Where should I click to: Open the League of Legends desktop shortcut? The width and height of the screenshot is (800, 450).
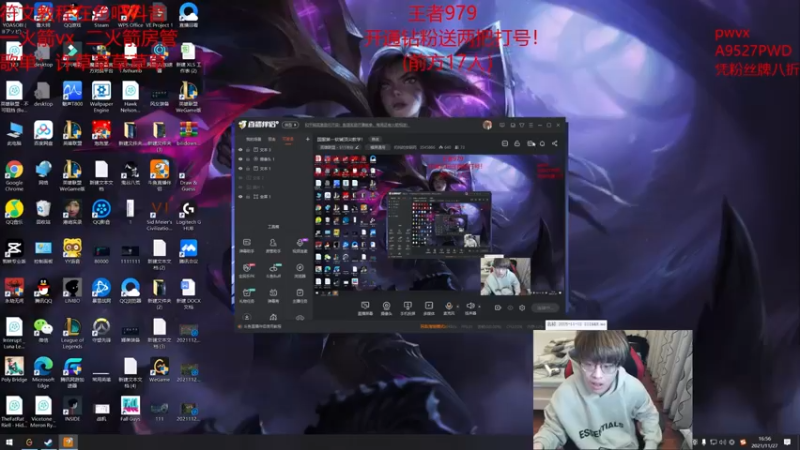pyautogui.click(x=72, y=334)
